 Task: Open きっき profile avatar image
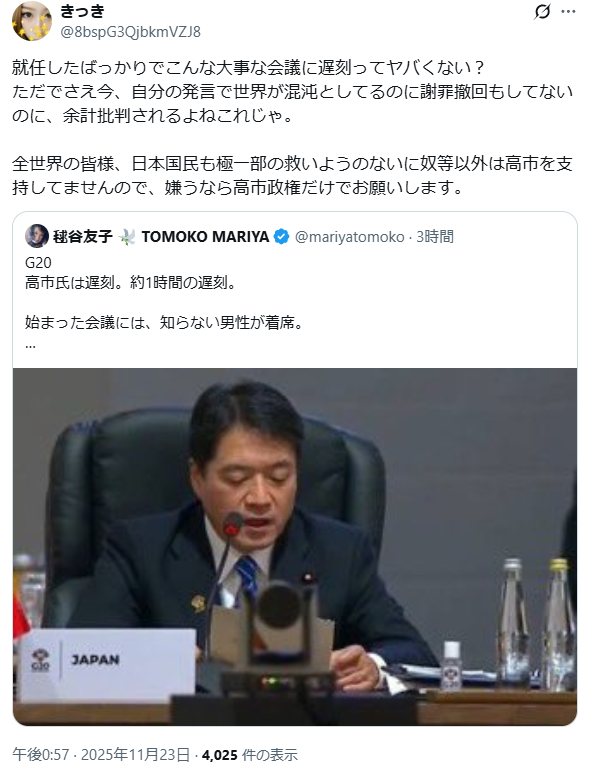point(31,20)
